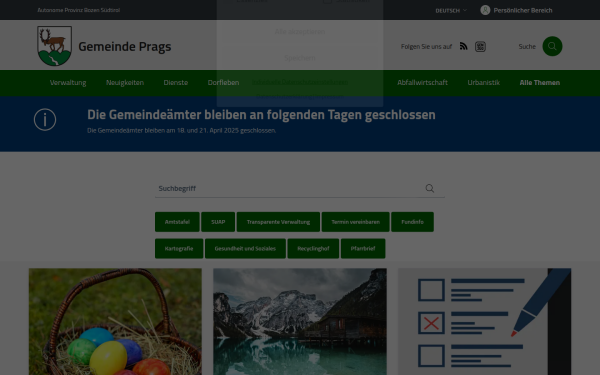The width and height of the screenshot is (600, 375).
Task: Open the mountain lake news image
Action: pyautogui.click(x=300, y=321)
